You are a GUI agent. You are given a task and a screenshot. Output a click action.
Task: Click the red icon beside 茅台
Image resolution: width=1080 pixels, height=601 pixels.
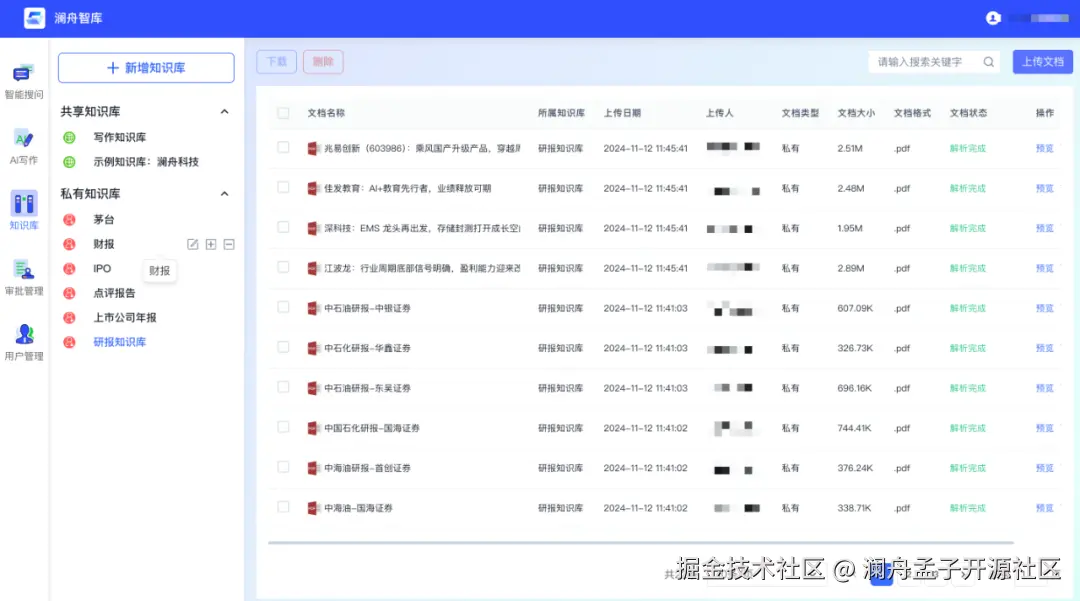coord(69,220)
